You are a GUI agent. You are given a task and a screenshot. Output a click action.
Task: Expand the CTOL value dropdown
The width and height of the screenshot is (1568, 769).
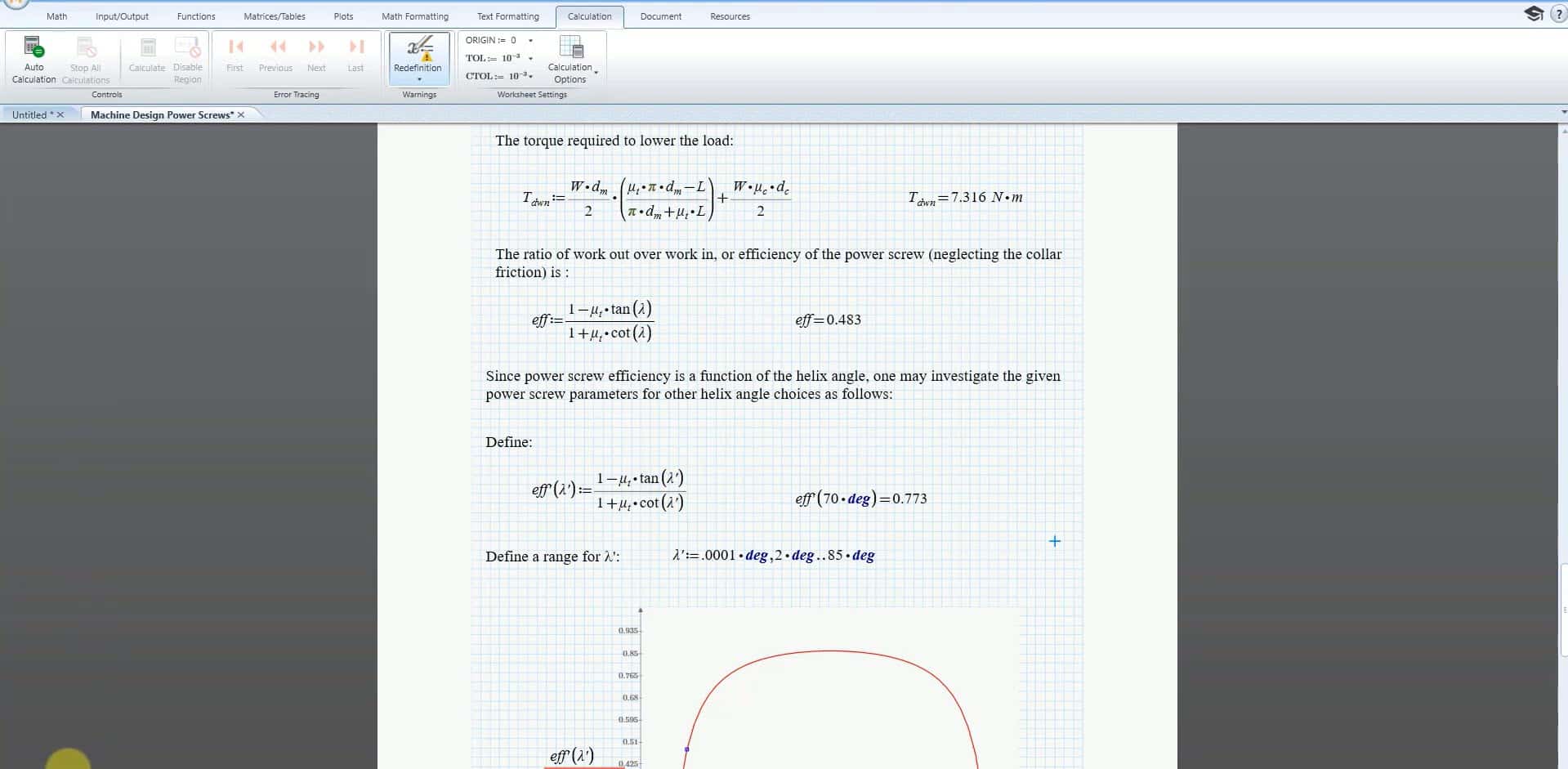click(530, 77)
